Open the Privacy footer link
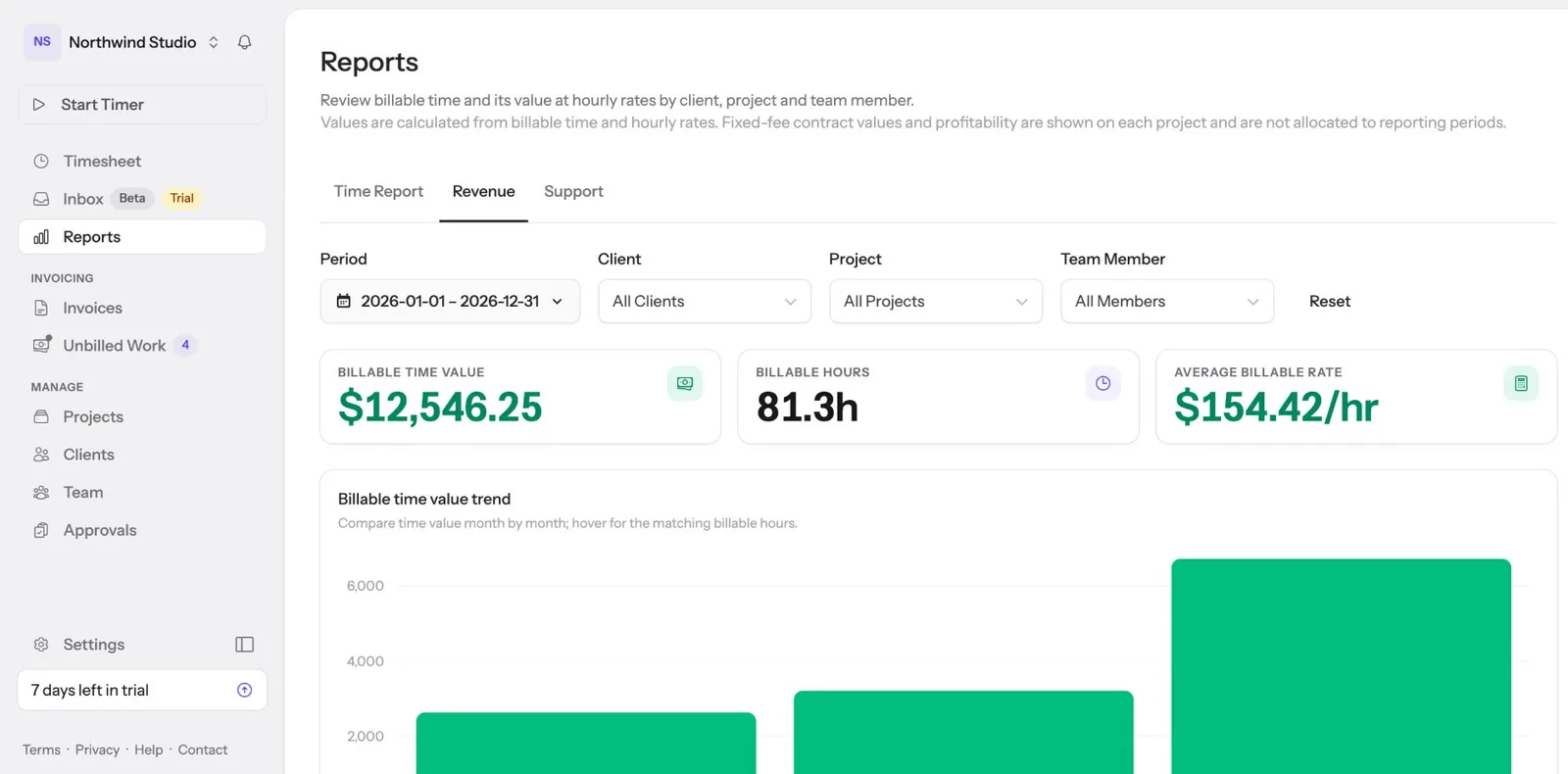The height and width of the screenshot is (774, 1568). (97, 750)
